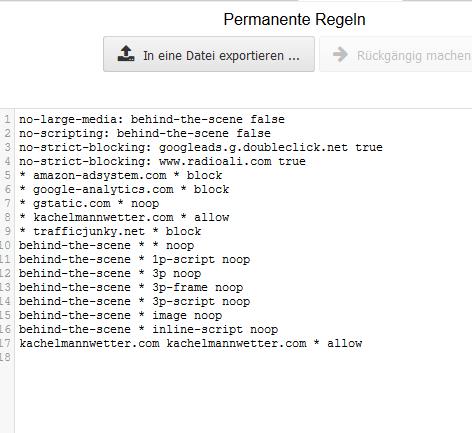
Task: Click the gstatic.com noop rule
Action: (x=89, y=203)
